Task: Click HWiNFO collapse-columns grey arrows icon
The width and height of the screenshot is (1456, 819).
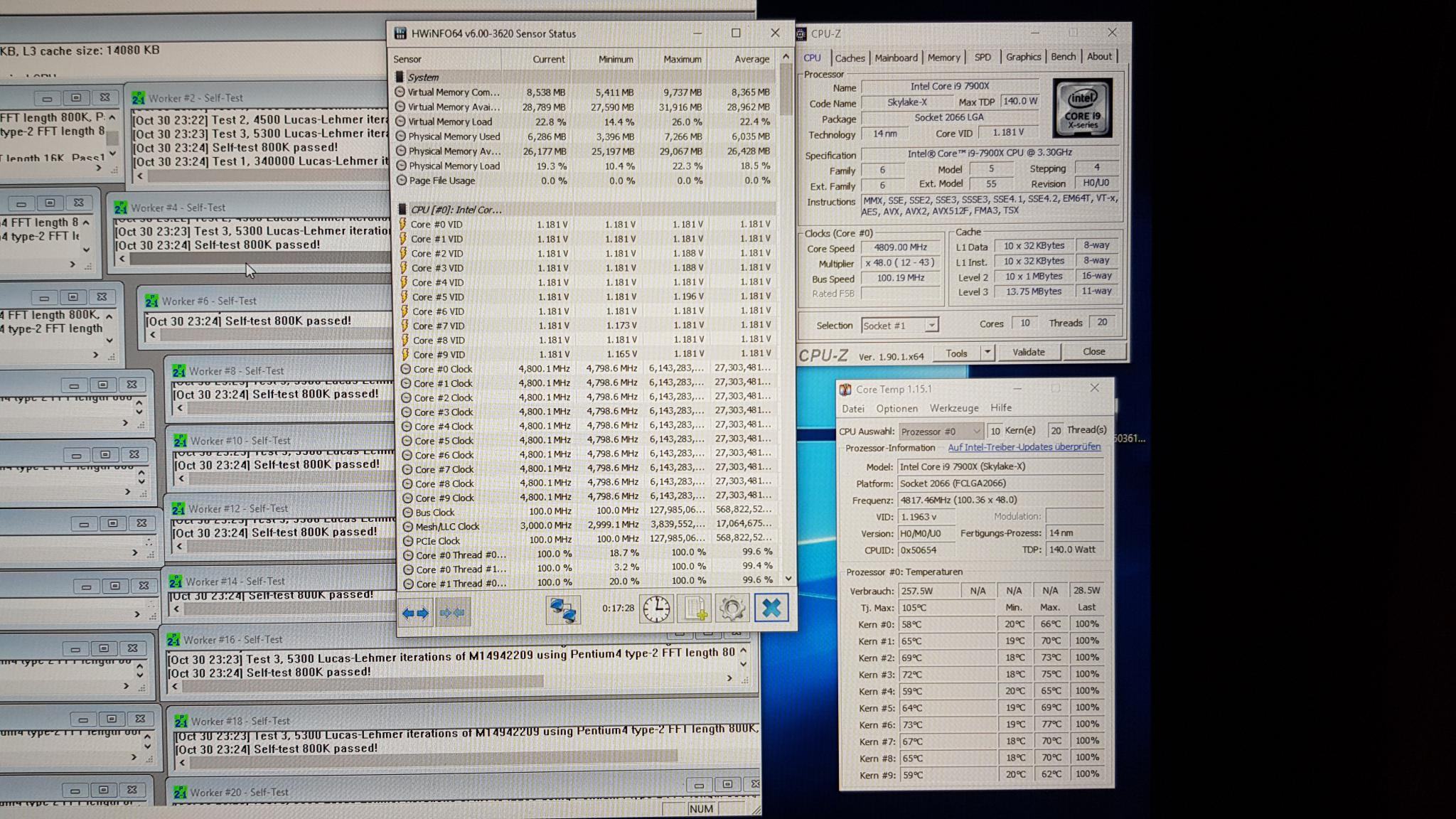Action: pos(452,612)
